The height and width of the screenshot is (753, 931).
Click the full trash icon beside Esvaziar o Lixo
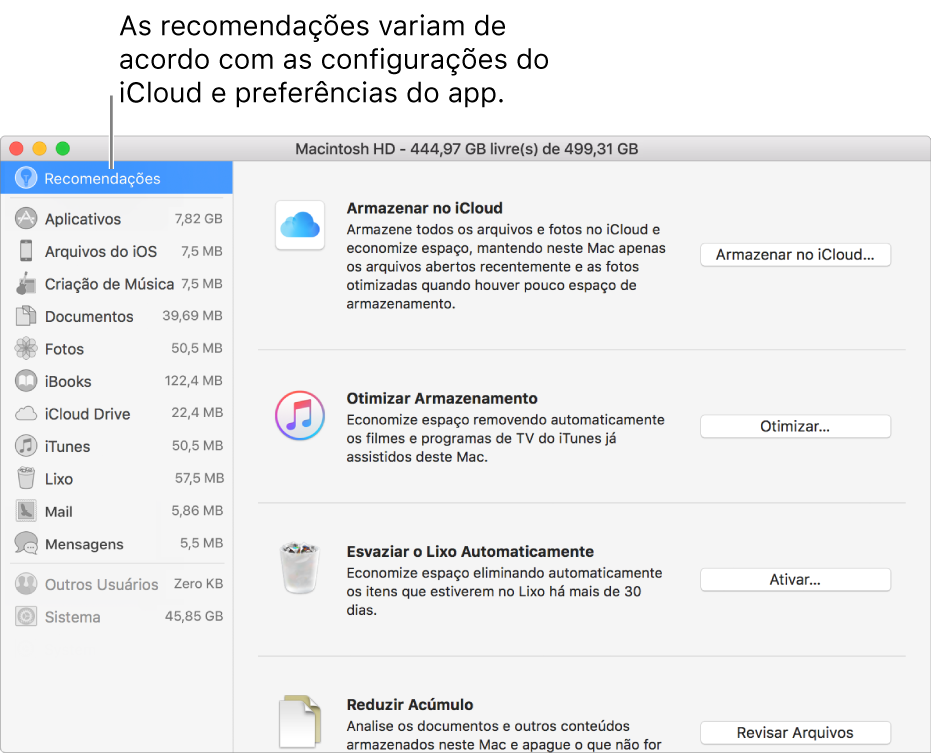[x=300, y=568]
